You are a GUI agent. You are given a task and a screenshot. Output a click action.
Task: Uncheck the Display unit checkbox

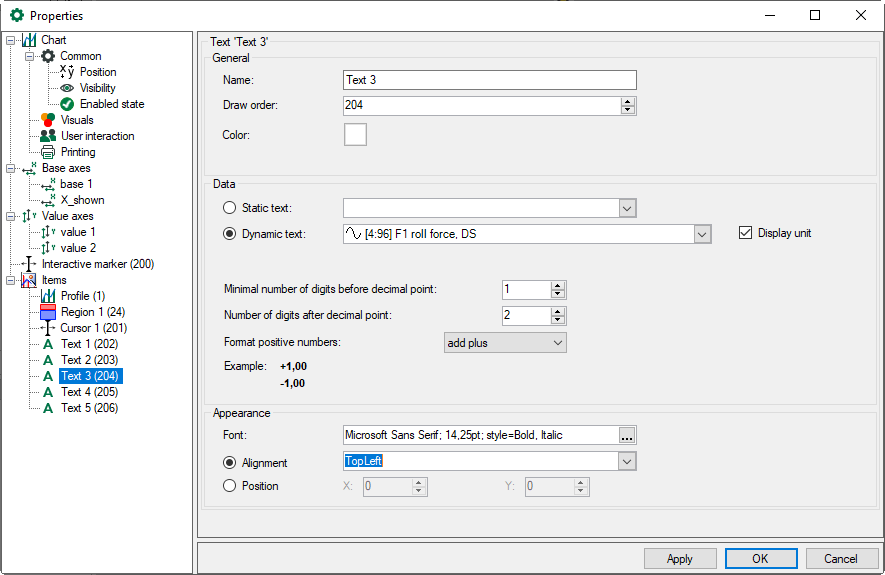744,233
